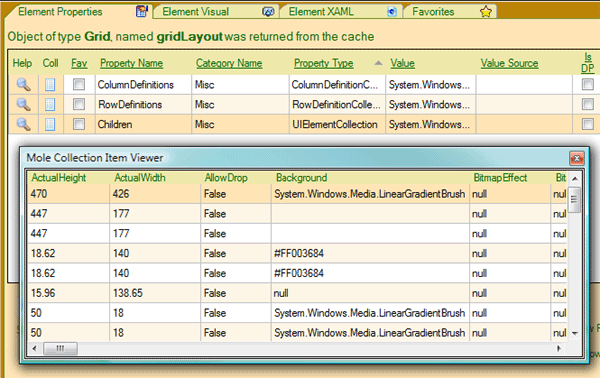Click ActualHeight column header in viewer

tap(59, 178)
